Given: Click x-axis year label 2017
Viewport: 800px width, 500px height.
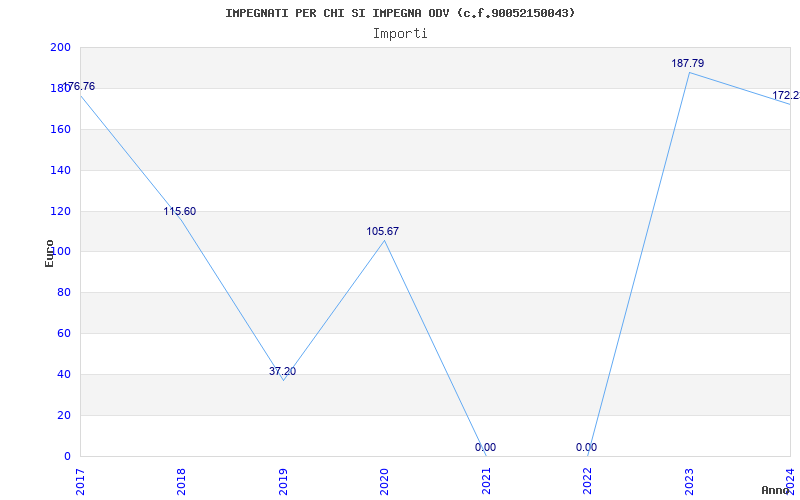Looking at the screenshot, I should click(x=80, y=482).
